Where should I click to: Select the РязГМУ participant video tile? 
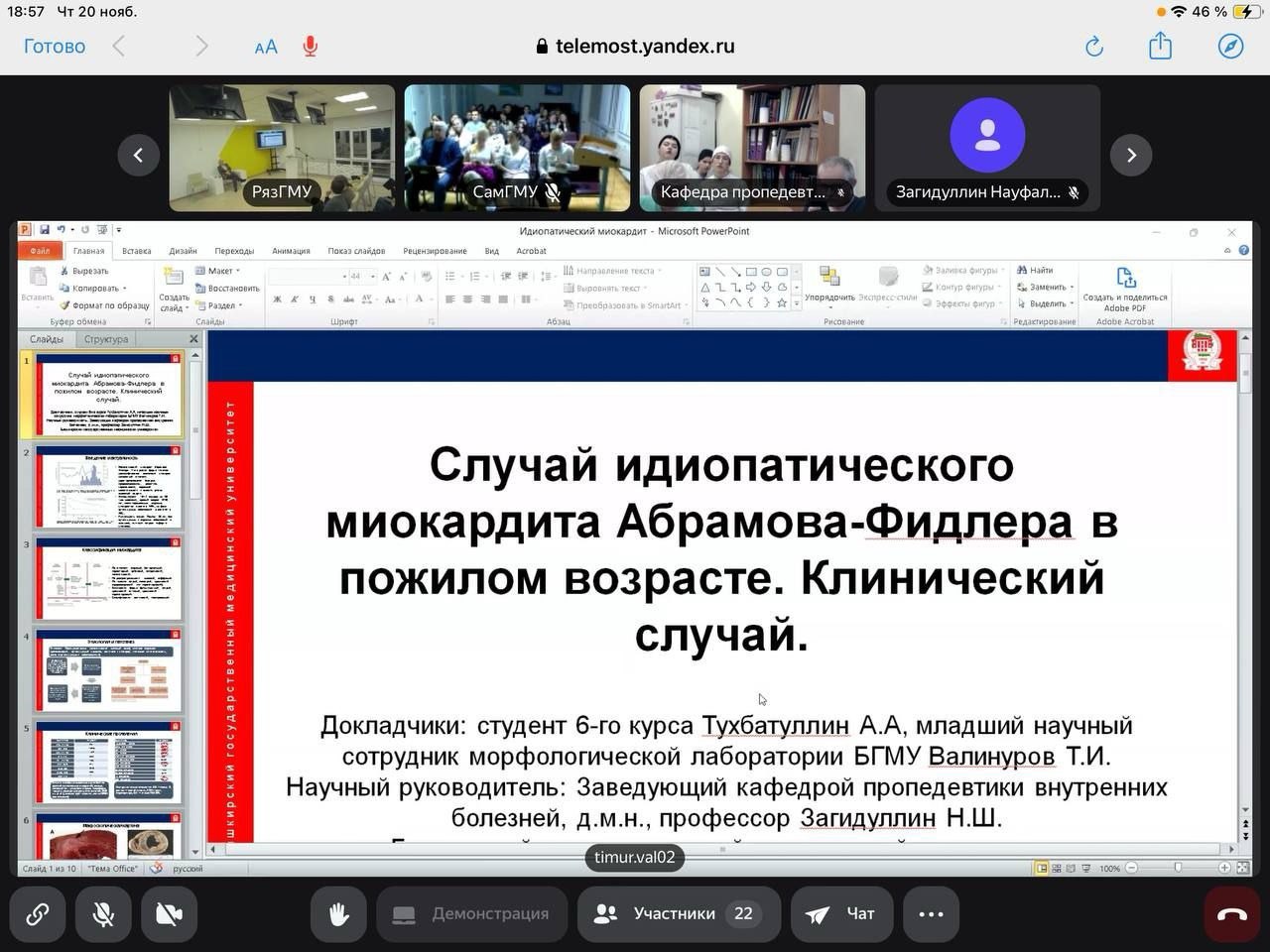click(282, 147)
